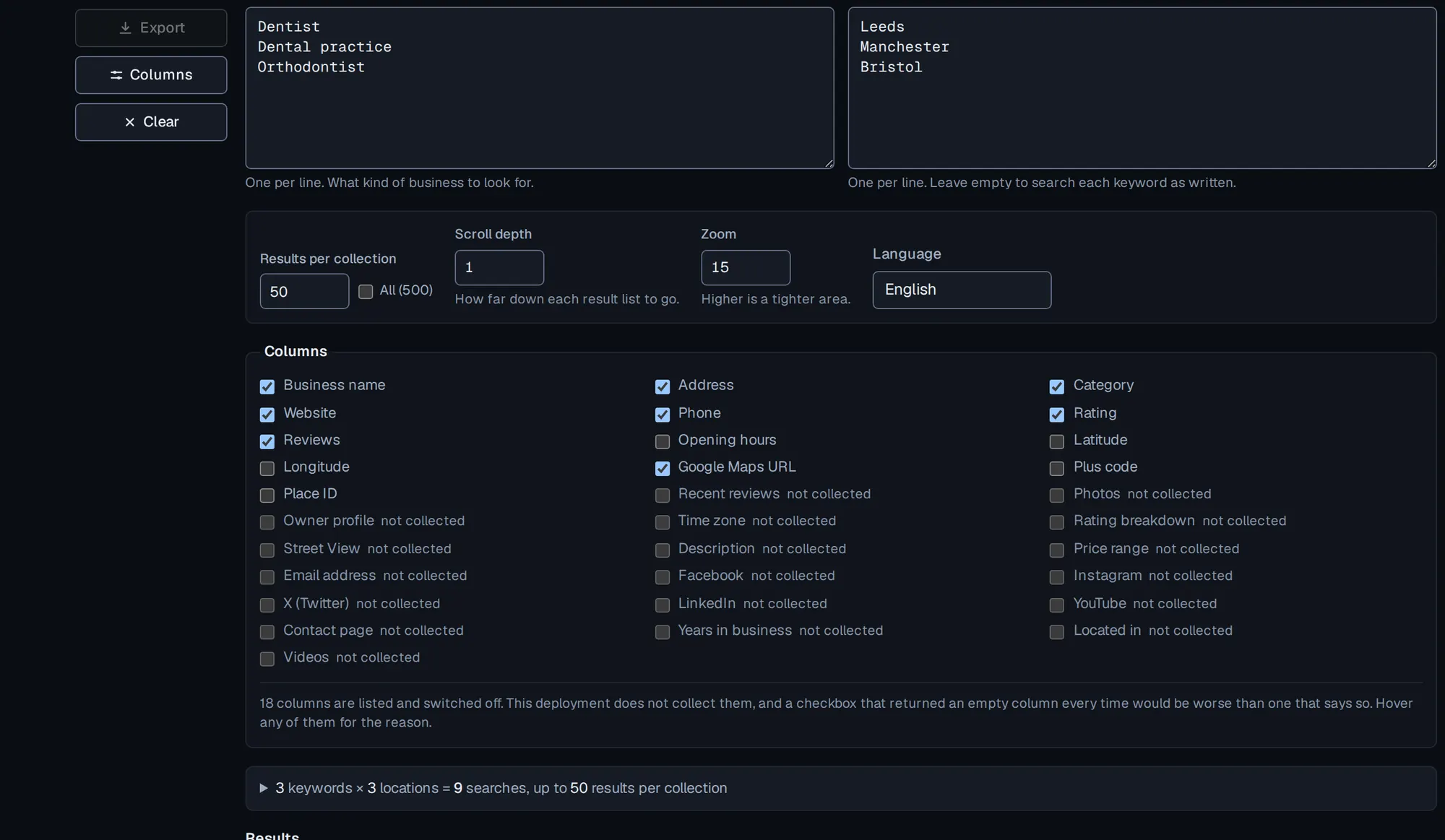Click the Recent reviews checkbox
The width and height of the screenshot is (1445, 840).
pyautogui.click(x=663, y=495)
